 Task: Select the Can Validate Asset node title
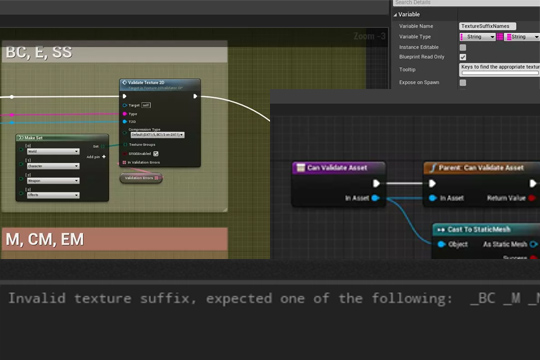click(337, 168)
